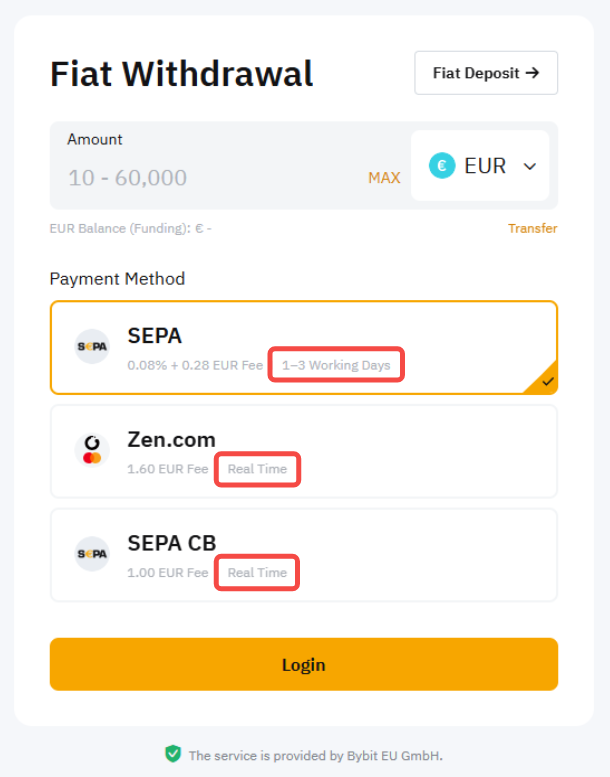The width and height of the screenshot is (610, 777).
Task: Click the 1–3 Working Days label
Action: coord(336,365)
